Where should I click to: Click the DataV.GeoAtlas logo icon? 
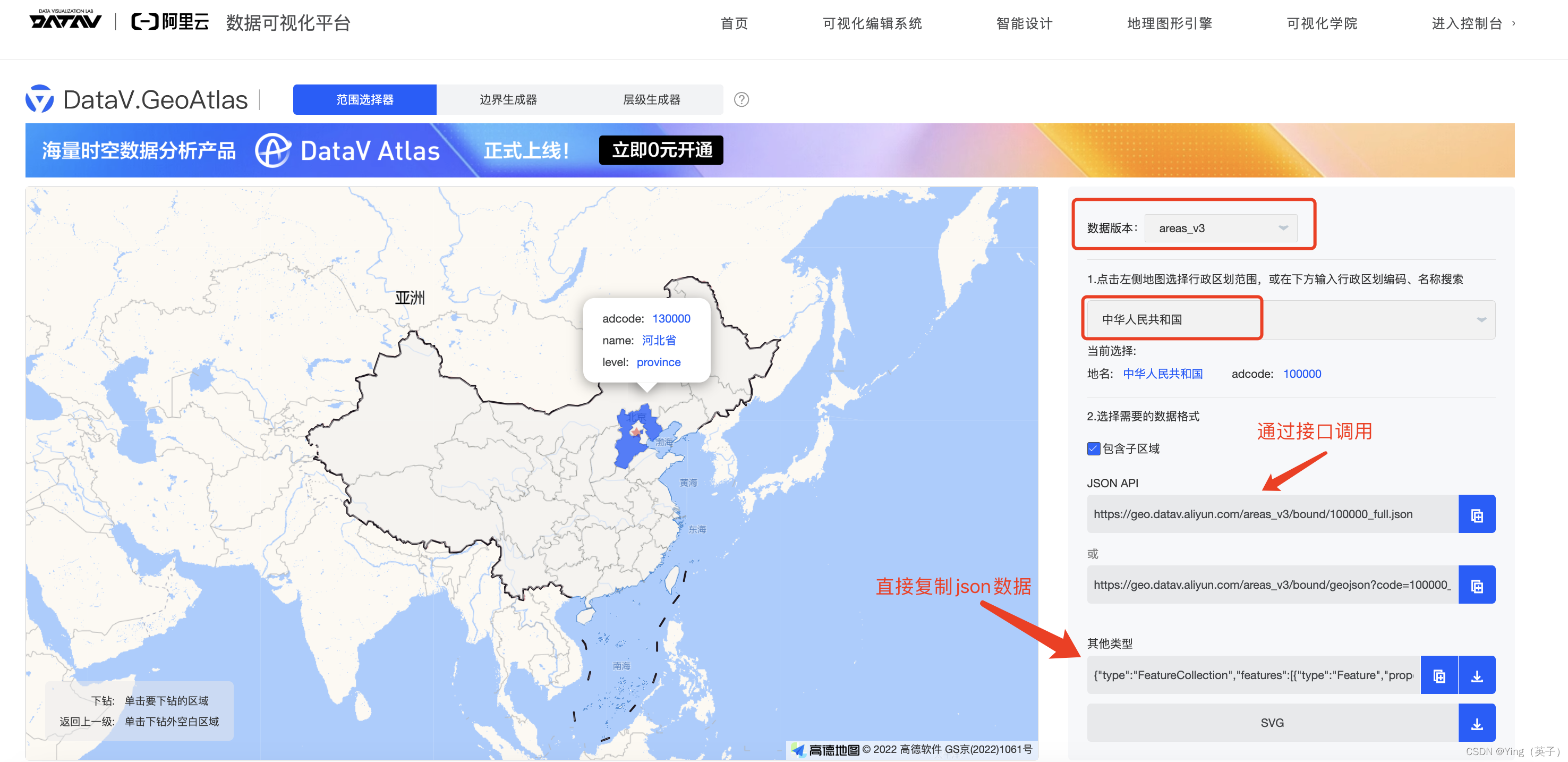[x=39, y=99]
